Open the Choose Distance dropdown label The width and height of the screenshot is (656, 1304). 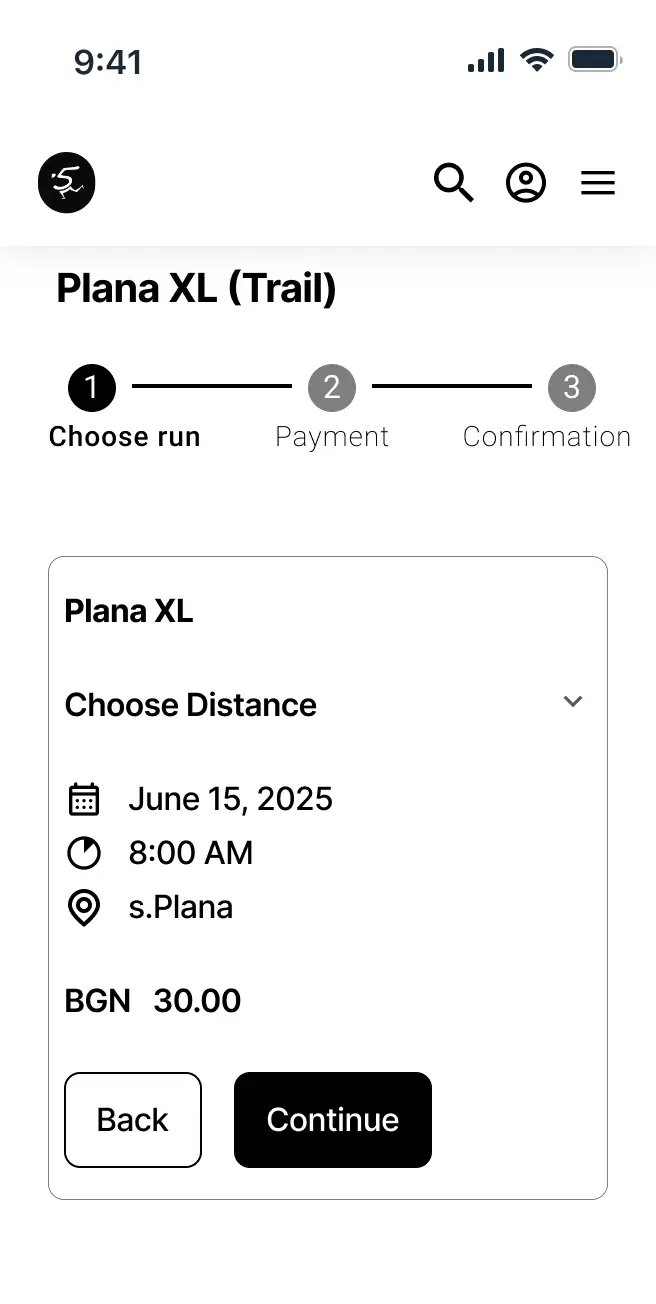pos(191,705)
